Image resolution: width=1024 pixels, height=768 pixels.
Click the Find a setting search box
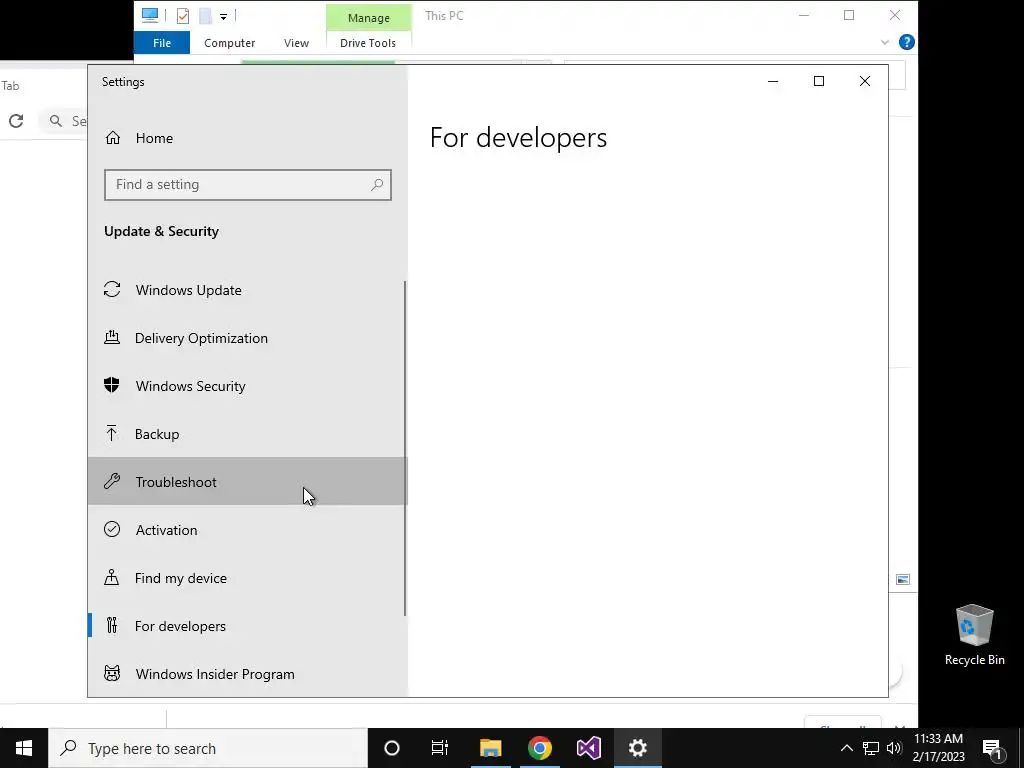coord(248,185)
